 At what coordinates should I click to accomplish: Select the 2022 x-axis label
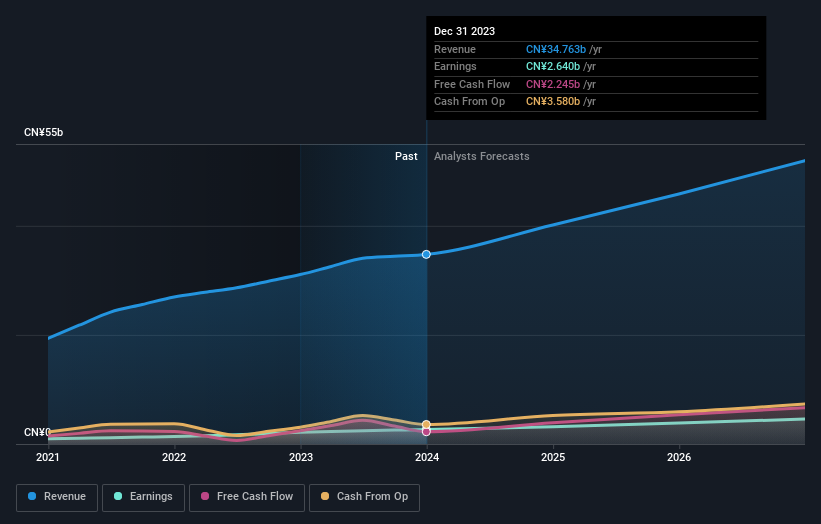(x=174, y=457)
